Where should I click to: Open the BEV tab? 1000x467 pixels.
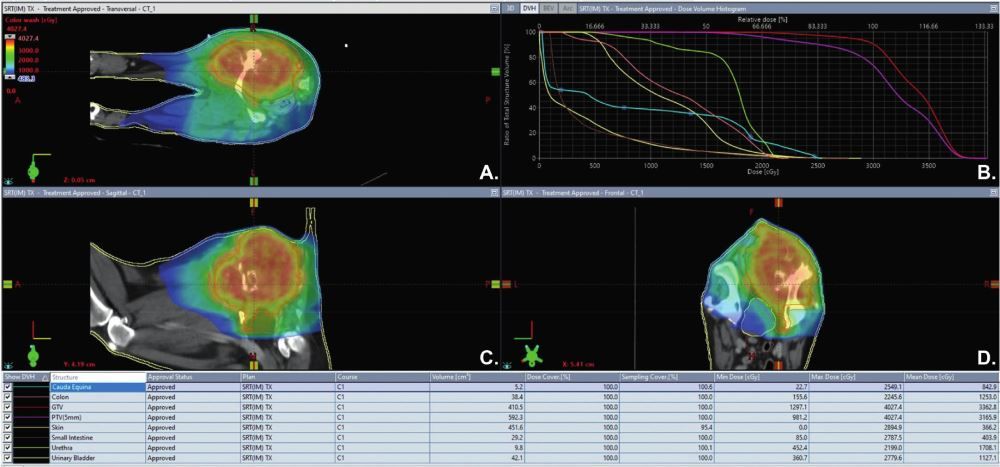point(548,8)
